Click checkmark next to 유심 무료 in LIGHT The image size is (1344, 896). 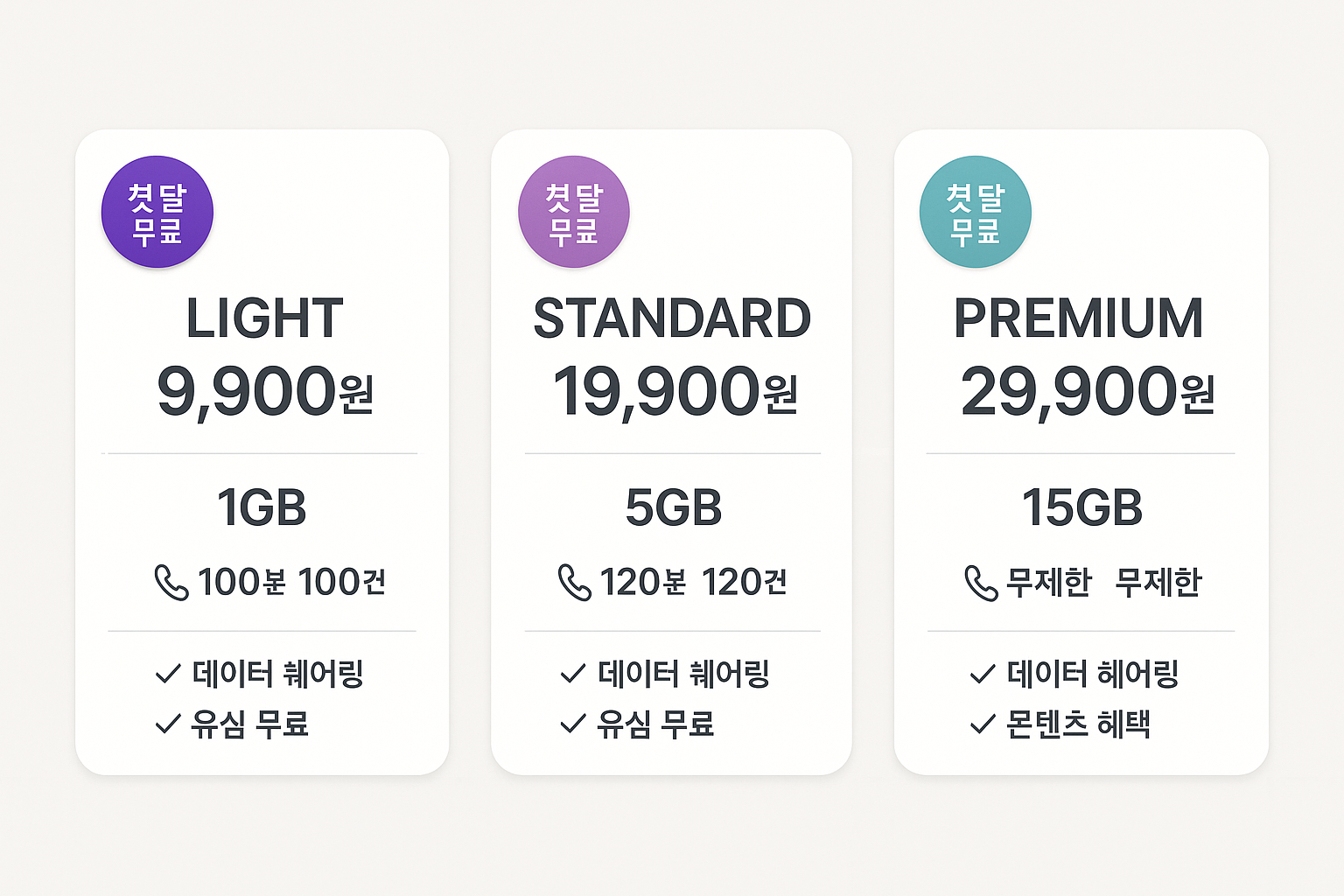[x=168, y=724]
